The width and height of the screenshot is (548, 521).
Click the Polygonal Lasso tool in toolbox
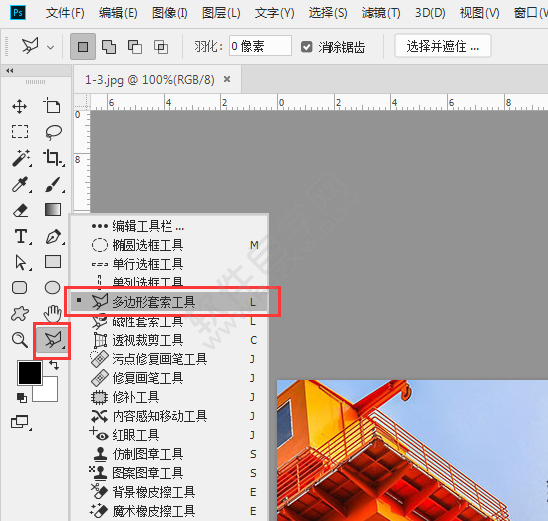(52, 340)
